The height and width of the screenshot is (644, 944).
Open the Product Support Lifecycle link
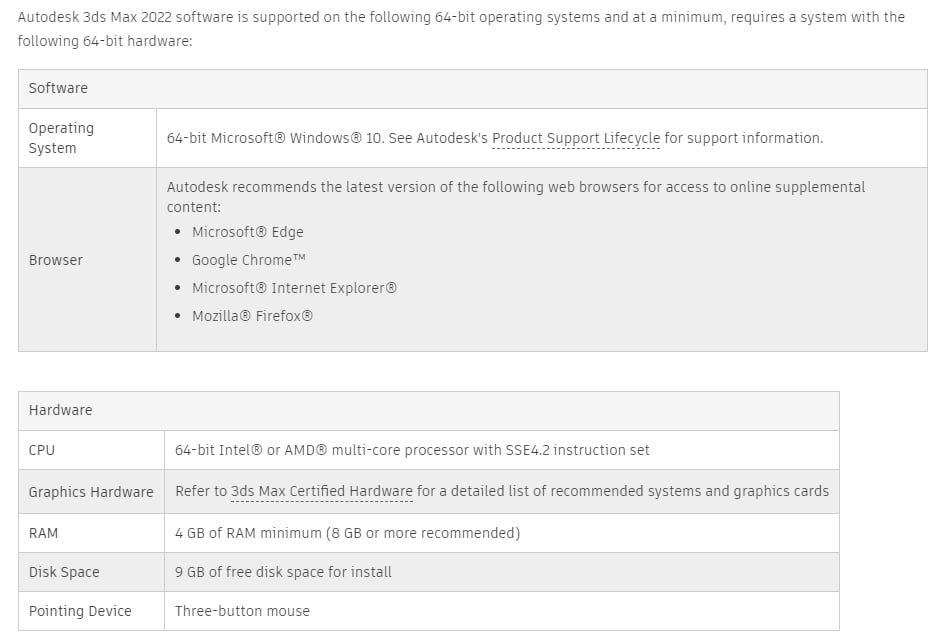[576, 138]
